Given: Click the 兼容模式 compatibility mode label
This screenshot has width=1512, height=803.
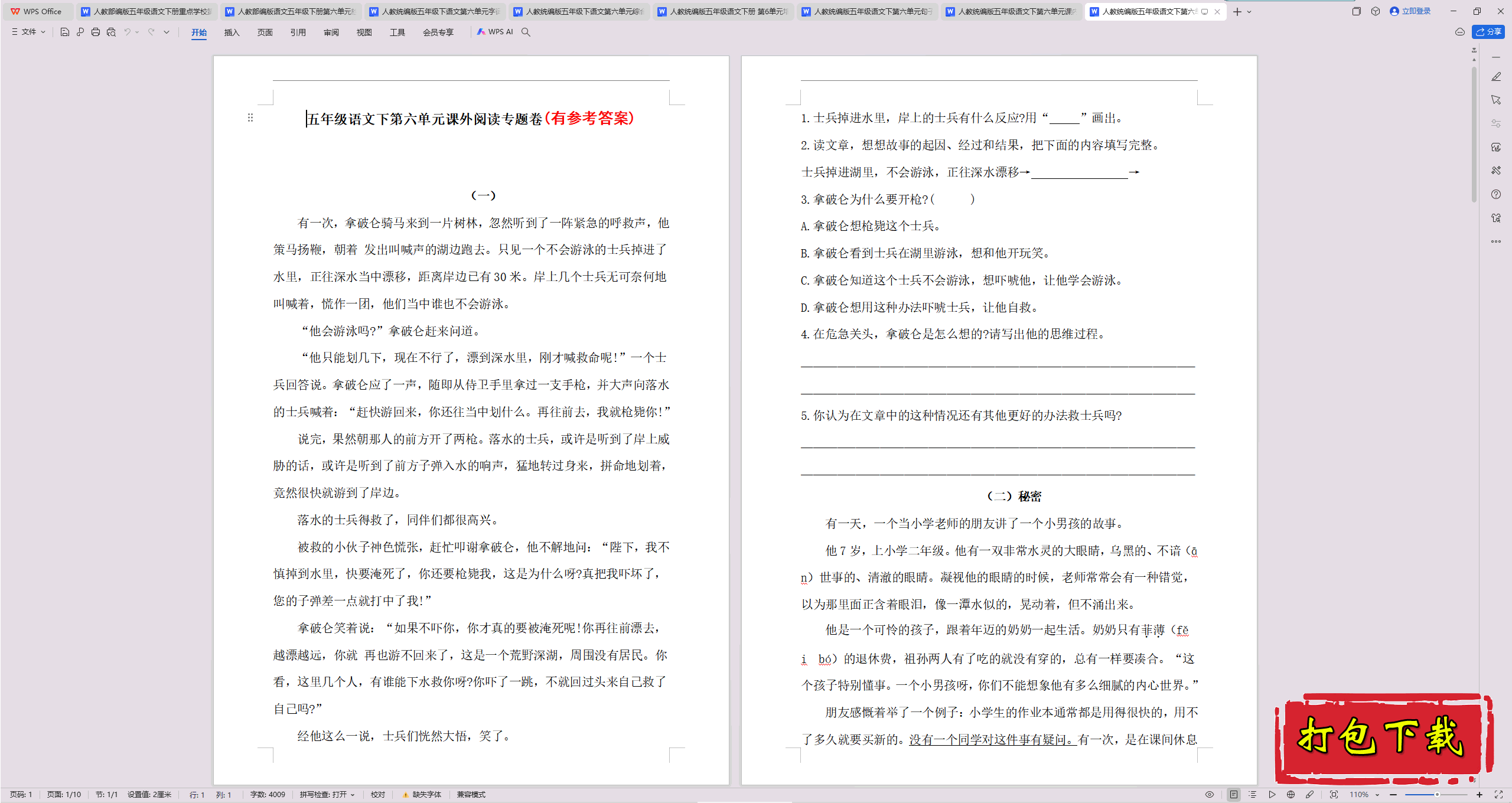Looking at the screenshot, I should tap(471, 795).
